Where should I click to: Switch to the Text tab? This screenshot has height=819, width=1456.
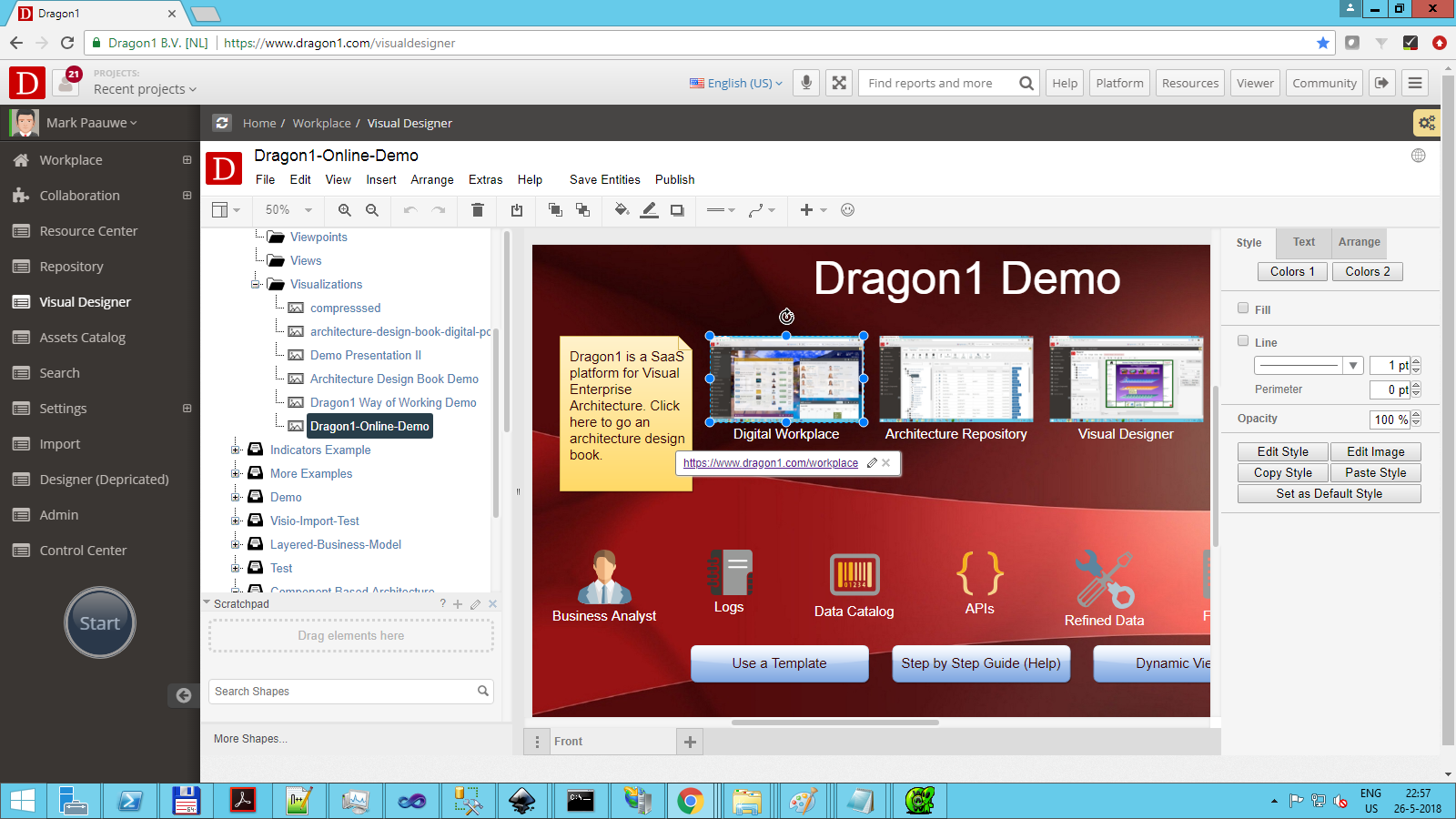point(1304,242)
